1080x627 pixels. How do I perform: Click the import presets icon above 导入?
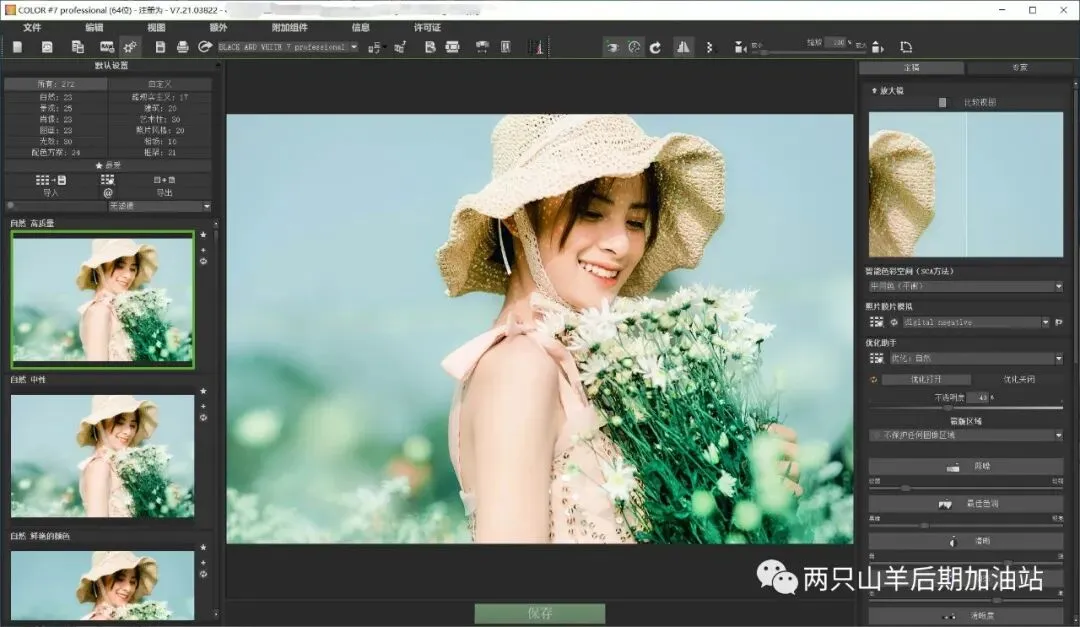pos(51,180)
